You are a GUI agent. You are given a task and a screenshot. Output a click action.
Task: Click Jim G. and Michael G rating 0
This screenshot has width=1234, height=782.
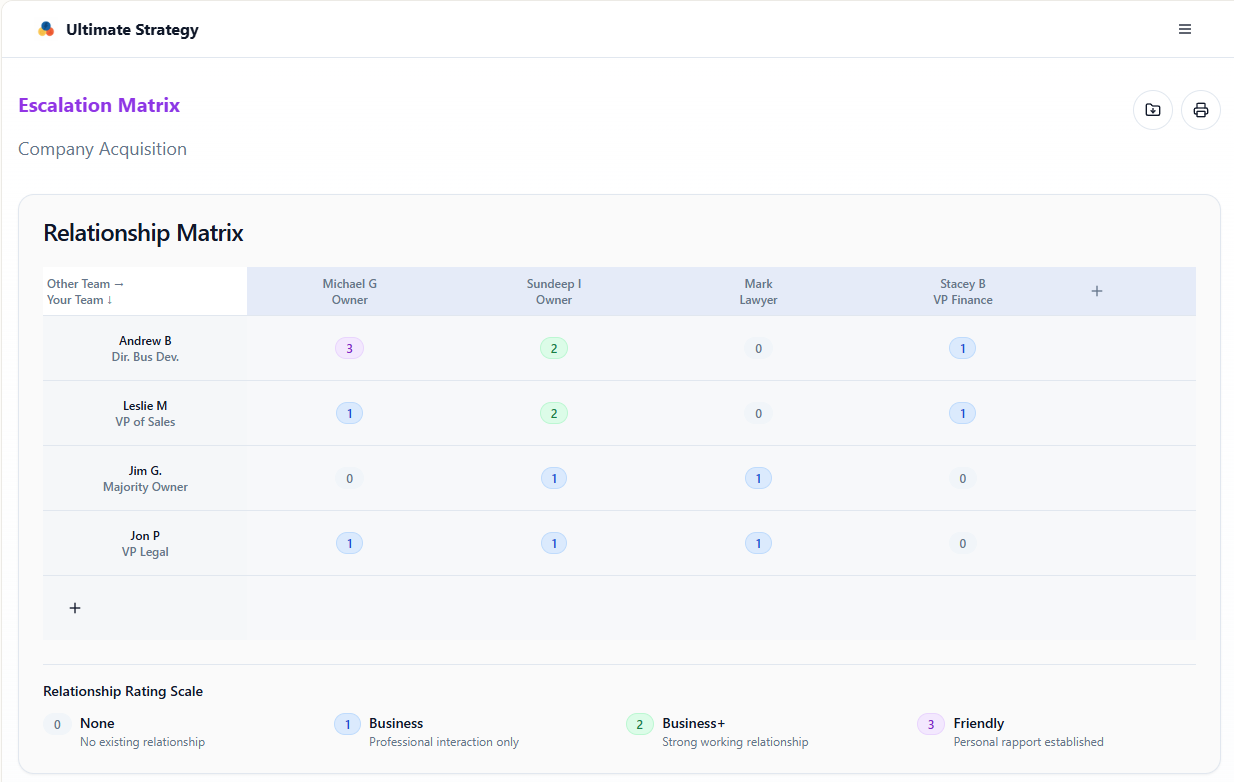(x=349, y=479)
